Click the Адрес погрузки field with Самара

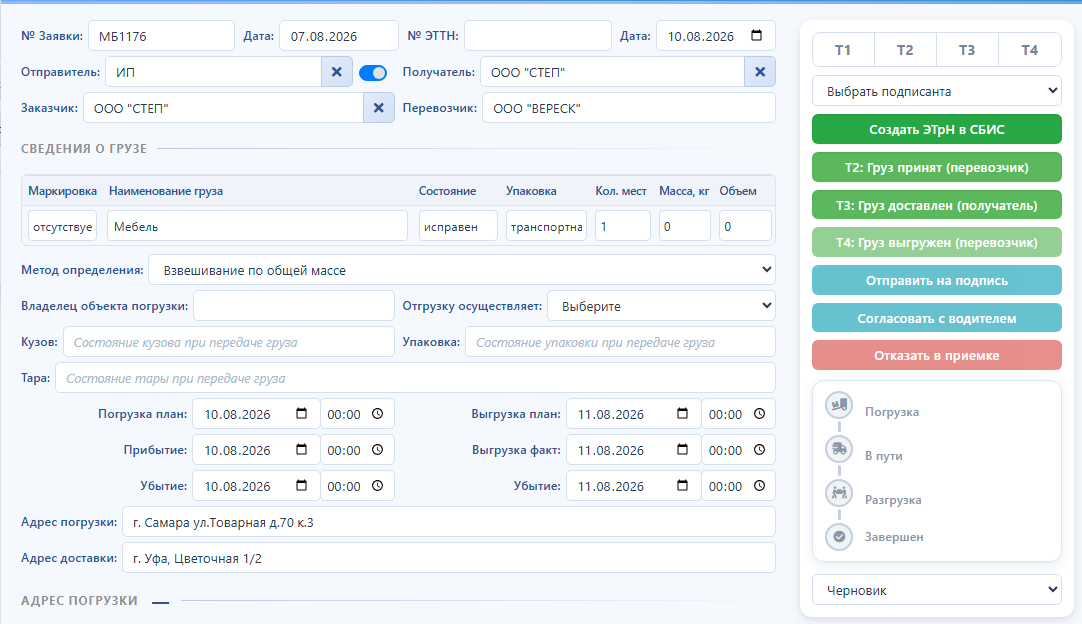[x=449, y=522]
